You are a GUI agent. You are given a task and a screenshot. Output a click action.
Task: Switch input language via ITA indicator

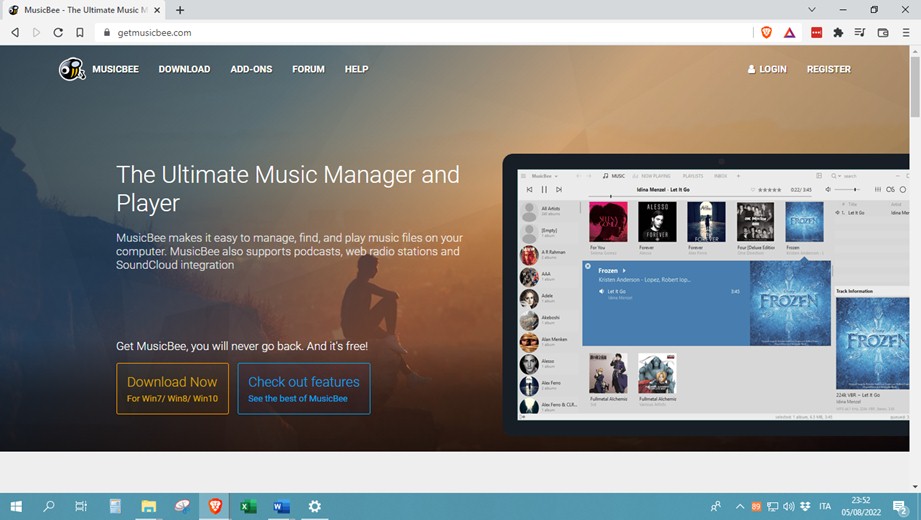tap(825, 506)
